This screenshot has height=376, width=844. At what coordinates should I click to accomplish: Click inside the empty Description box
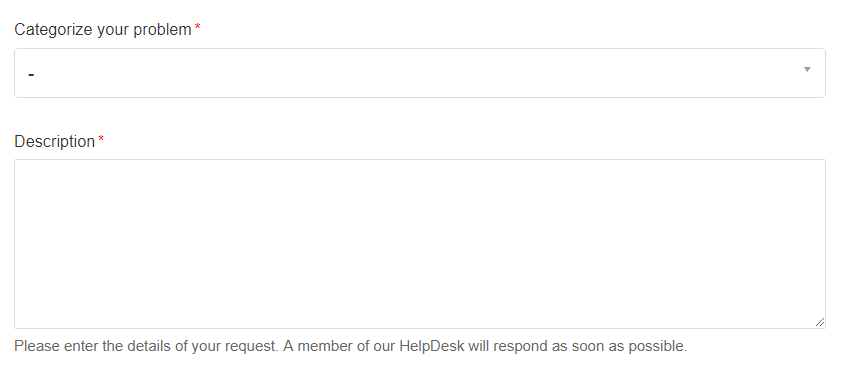click(420, 244)
